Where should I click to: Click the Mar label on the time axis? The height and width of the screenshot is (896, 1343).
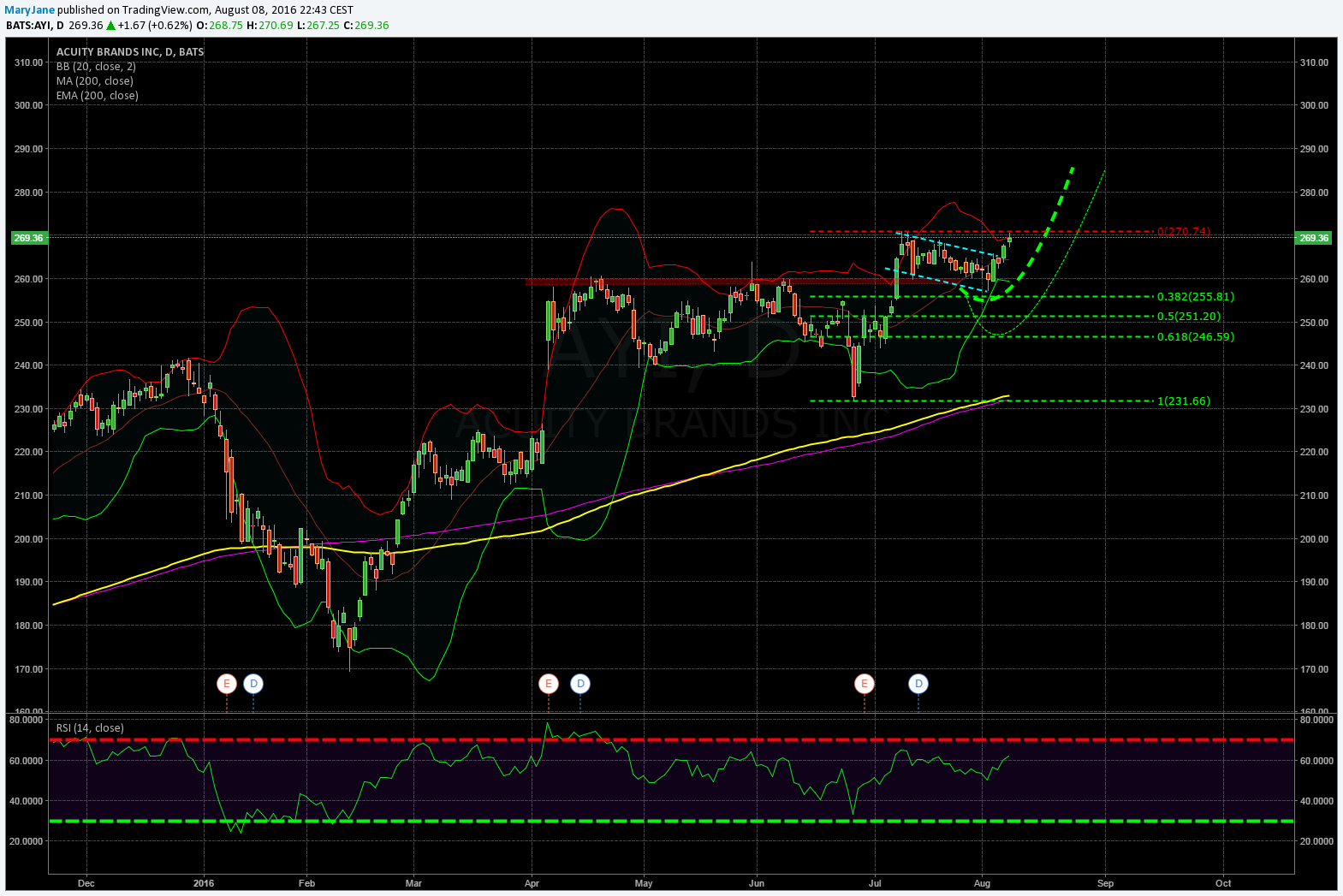tap(413, 883)
